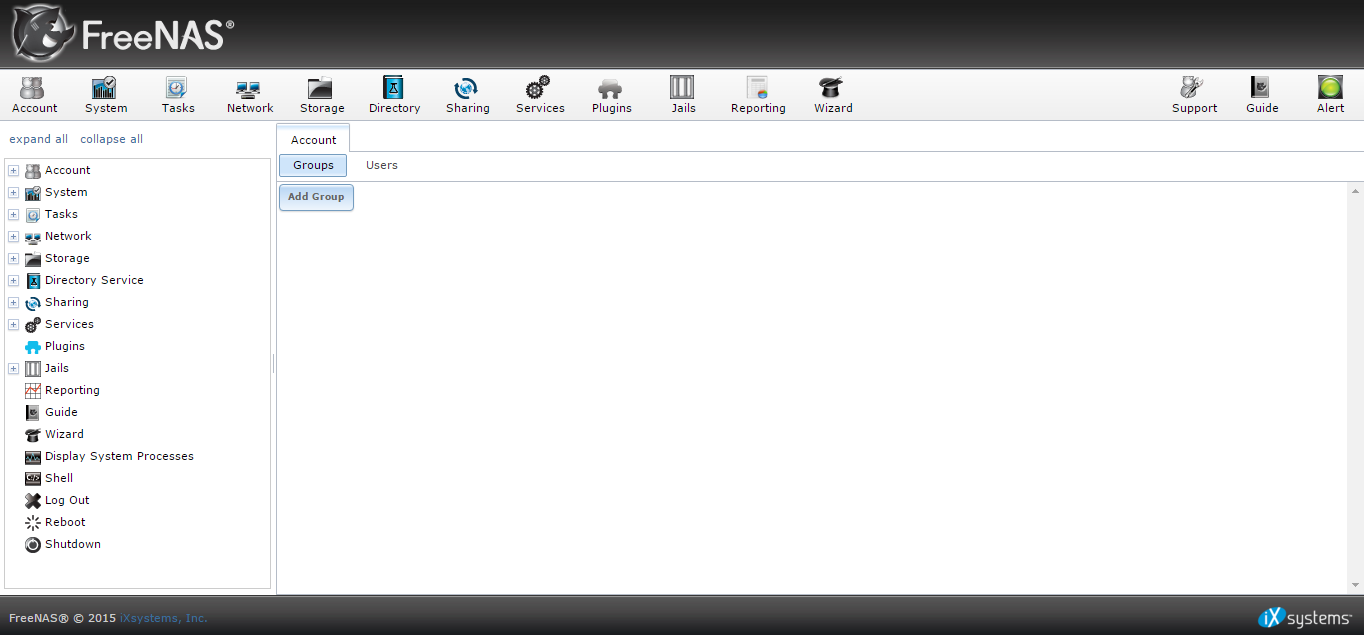Open Account from the top toolbar
The width and height of the screenshot is (1364, 635).
point(35,96)
